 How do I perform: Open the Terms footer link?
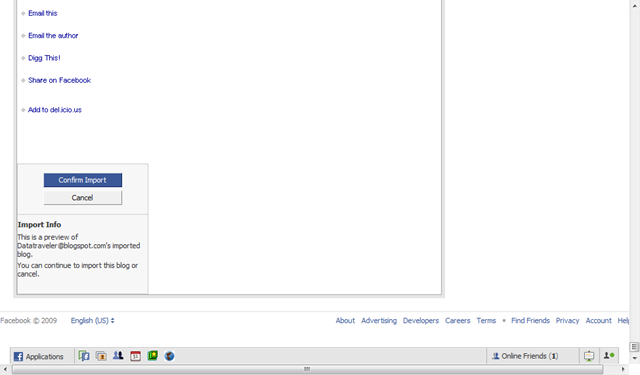(x=486, y=321)
